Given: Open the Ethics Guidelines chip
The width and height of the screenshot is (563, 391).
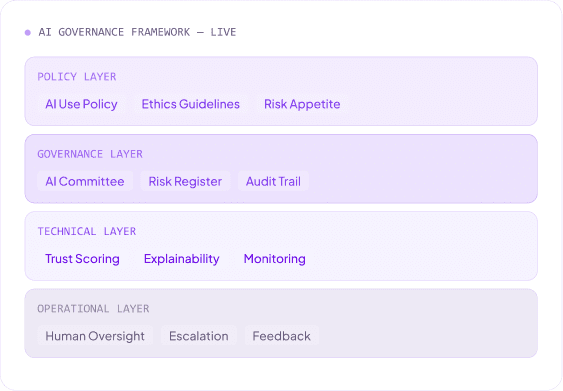Looking at the screenshot, I should (191, 104).
